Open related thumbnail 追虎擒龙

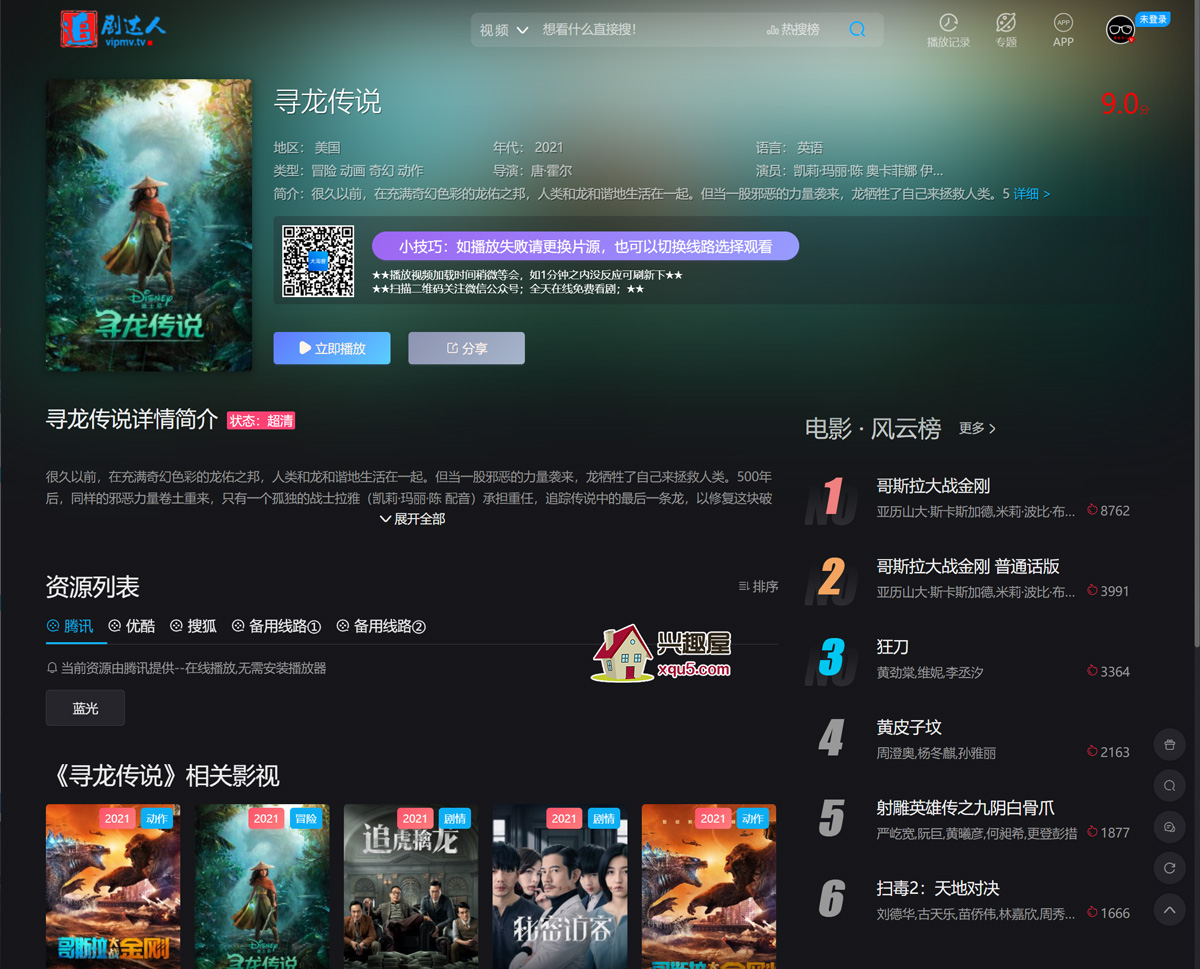pos(411,886)
